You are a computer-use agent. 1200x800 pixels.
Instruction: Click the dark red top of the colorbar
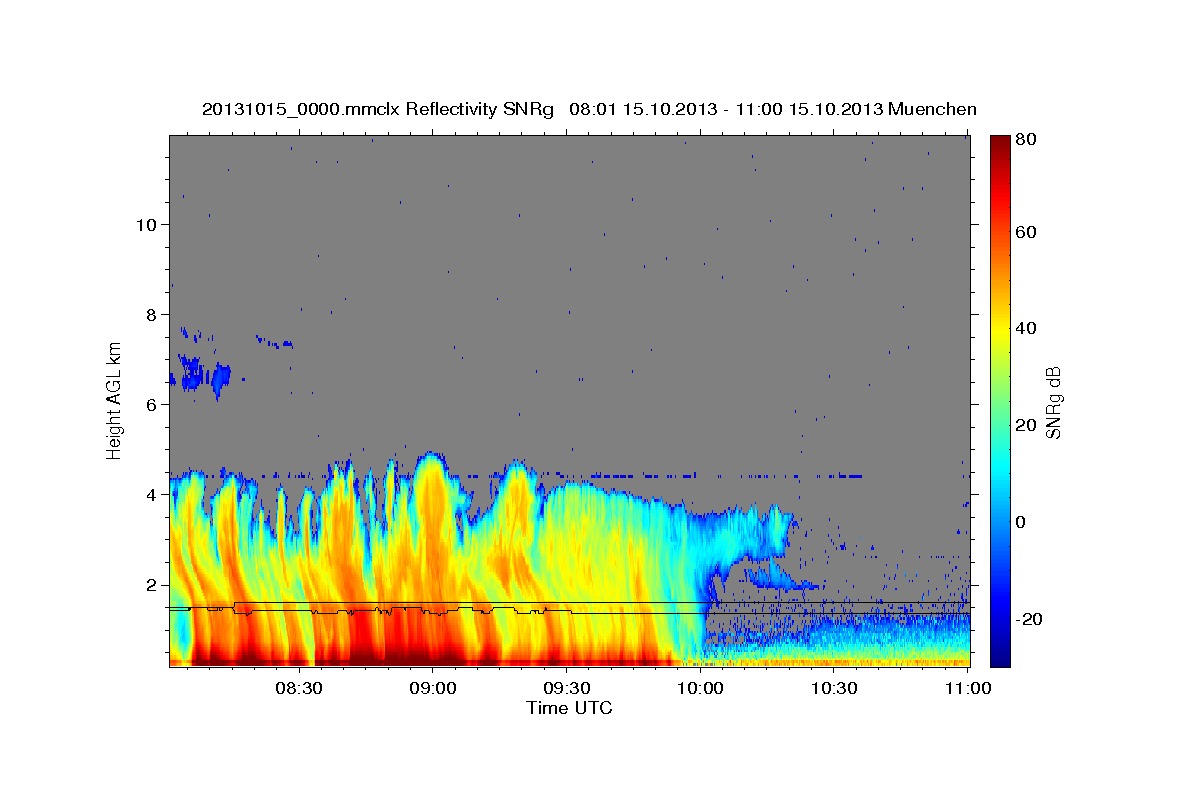point(1000,145)
